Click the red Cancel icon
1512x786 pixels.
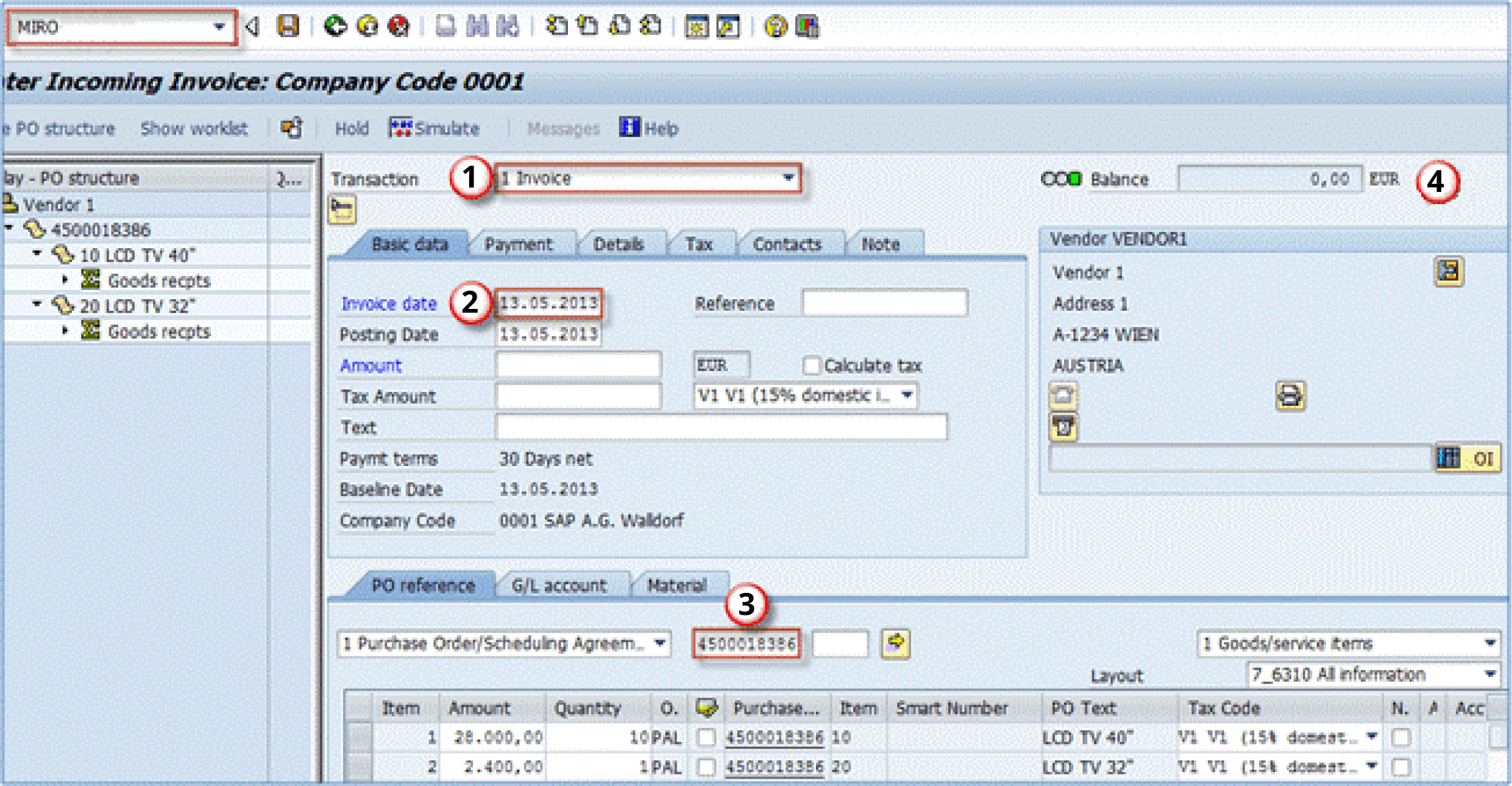pyautogui.click(x=399, y=26)
